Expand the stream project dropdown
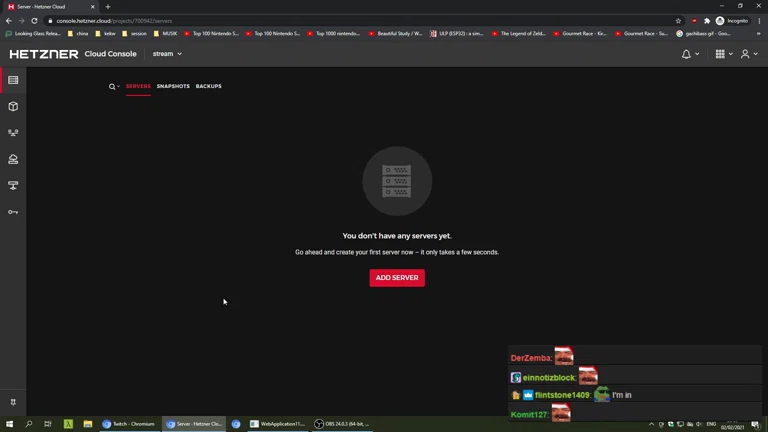Viewport: 768px width, 432px height. (x=167, y=54)
